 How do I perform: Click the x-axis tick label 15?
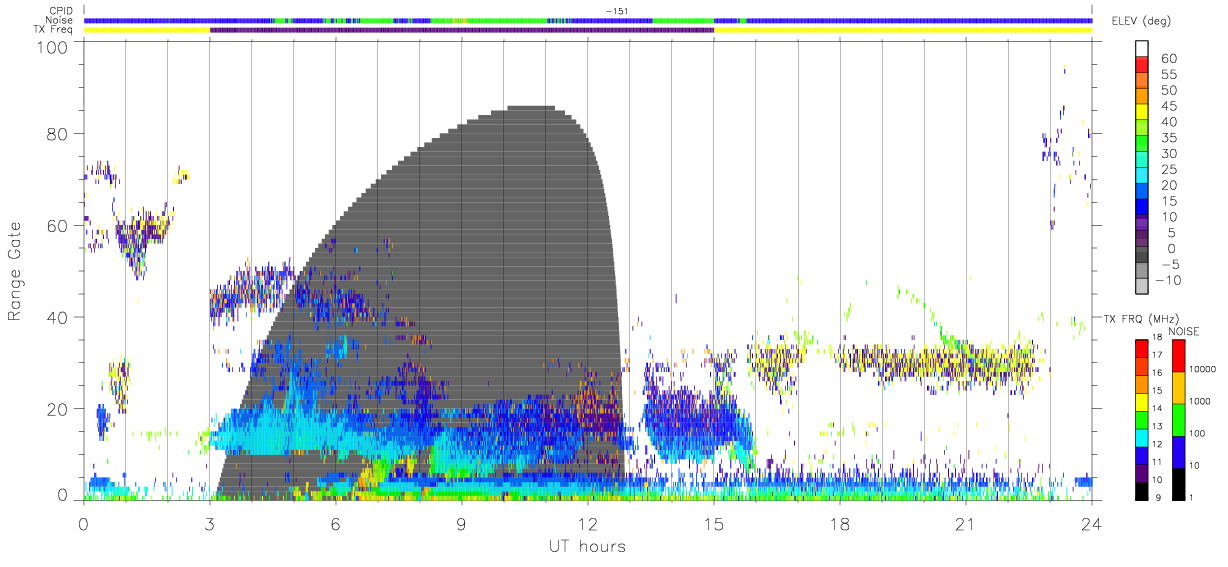(x=714, y=524)
